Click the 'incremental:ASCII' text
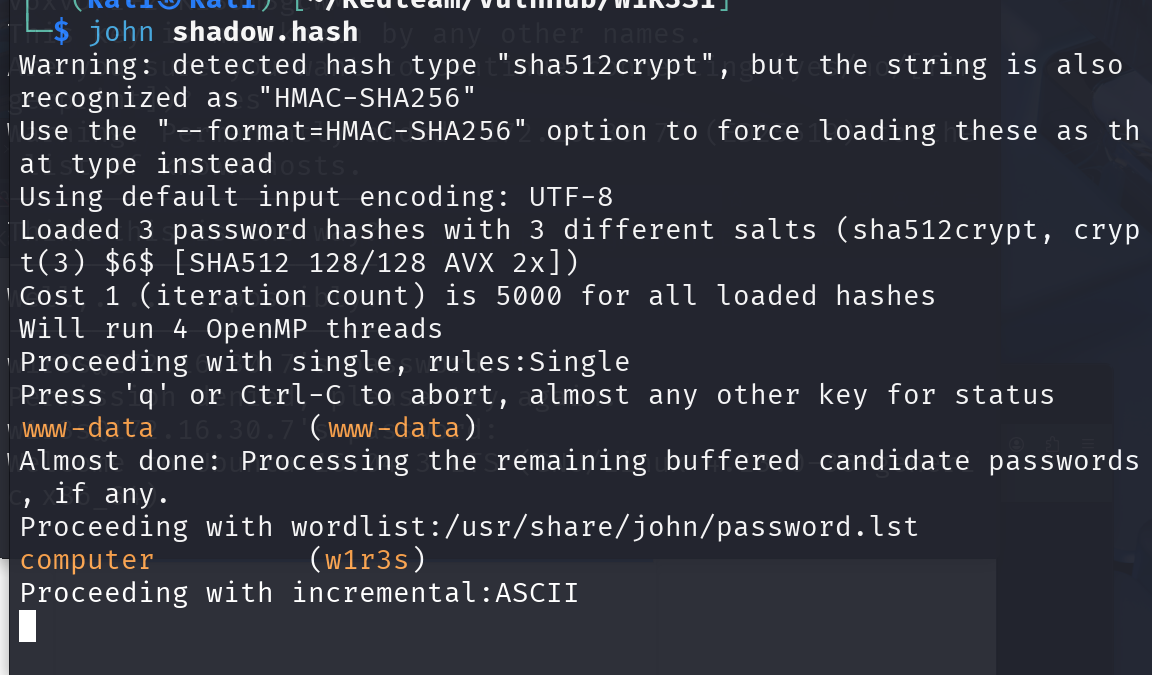This screenshot has height=675, width=1152. pyautogui.click(x=435, y=593)
